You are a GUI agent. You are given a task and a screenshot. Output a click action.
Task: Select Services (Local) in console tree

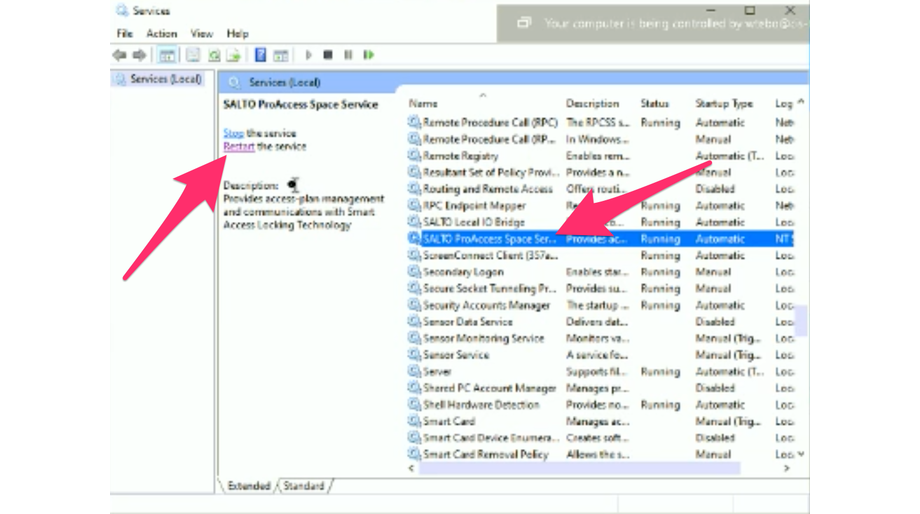(165, 79)
